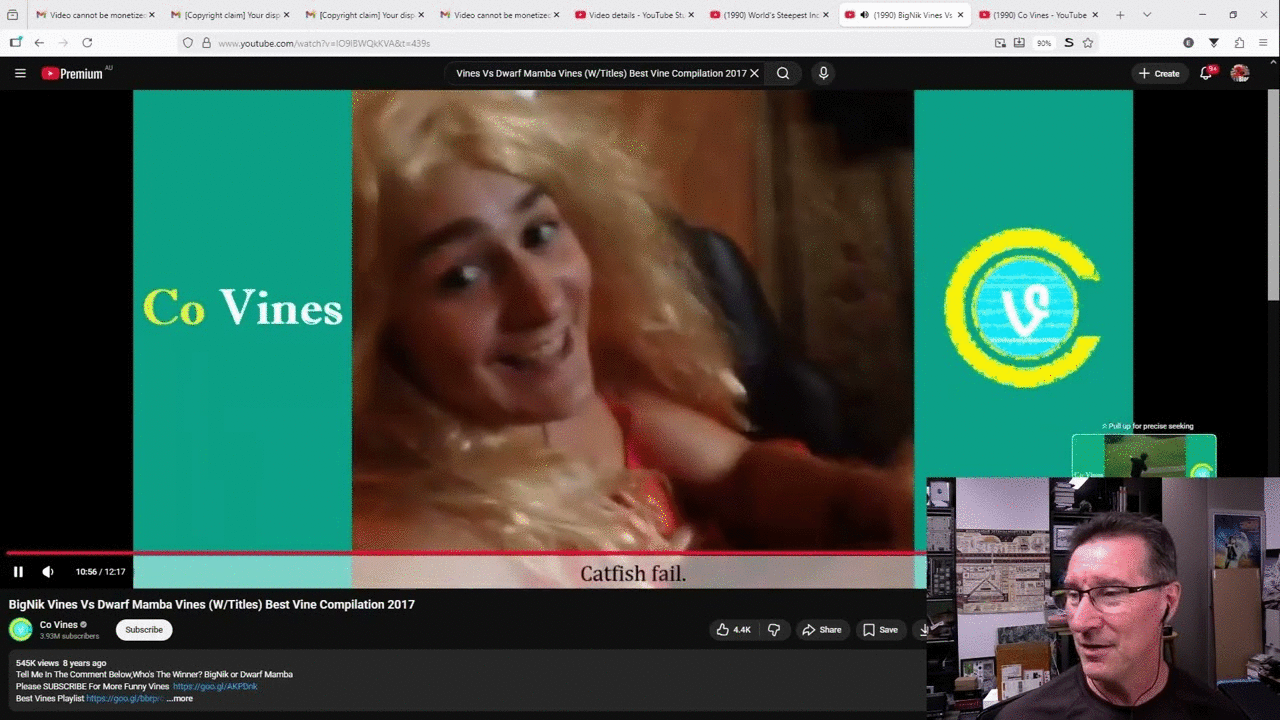The width and height of the screenshot is (1280, 720).
Task: Go forward one page
Action: 63,43
